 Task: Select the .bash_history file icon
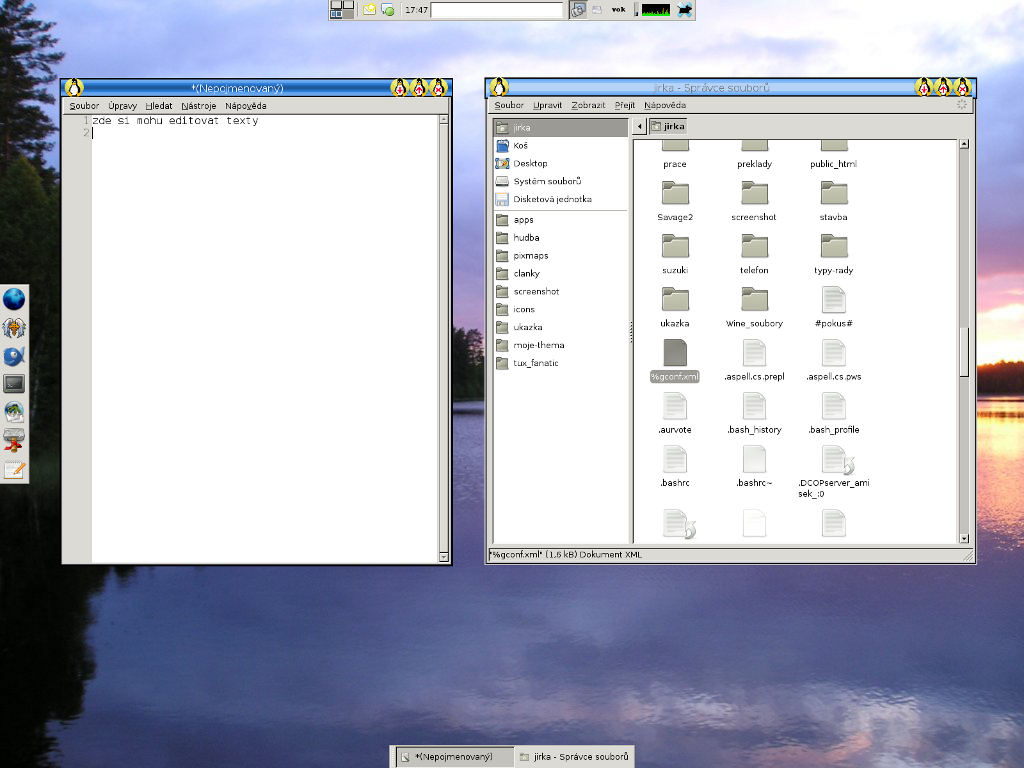(754, 406)
